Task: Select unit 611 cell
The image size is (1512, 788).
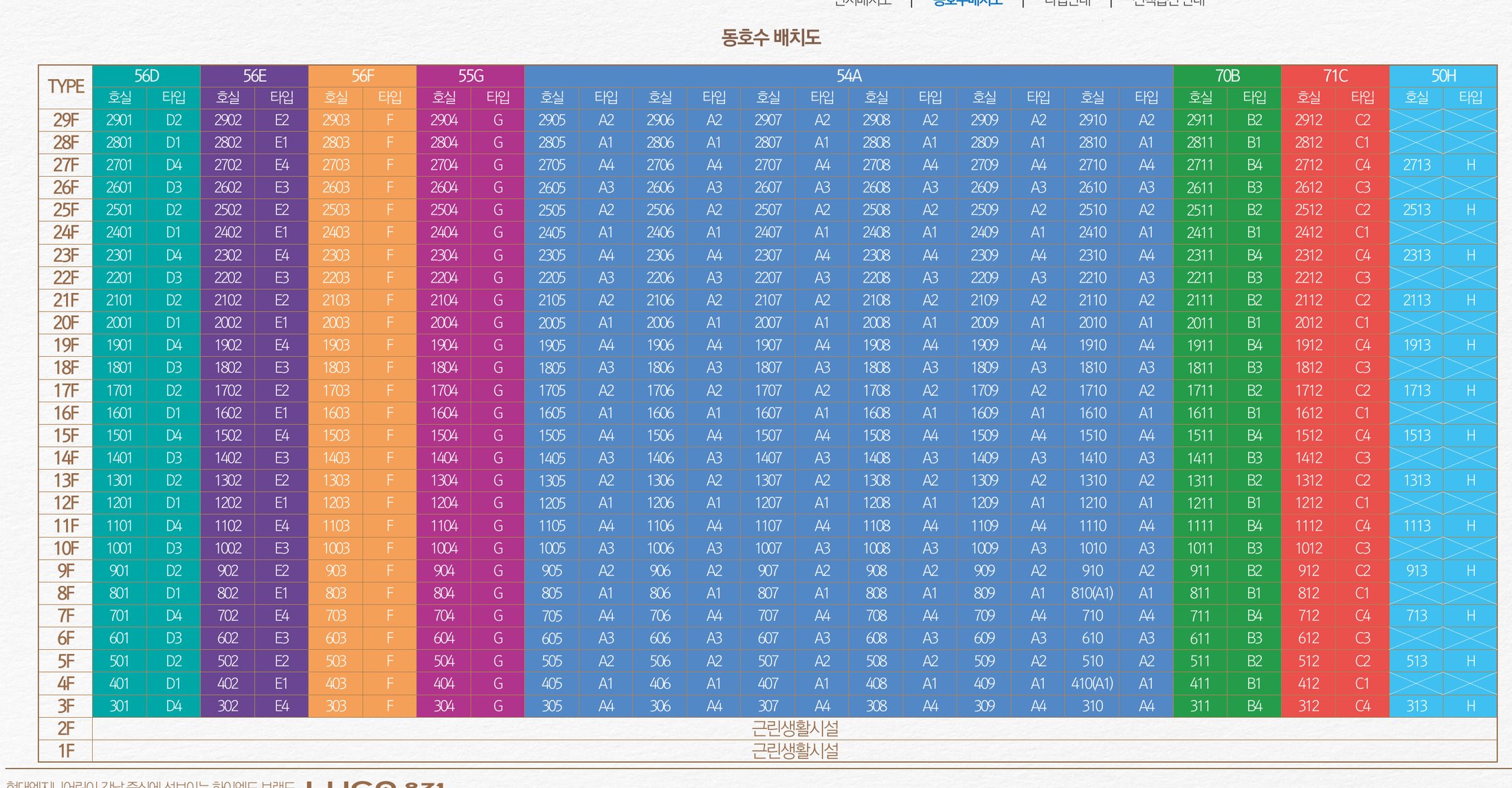Action: point(1200,639)
